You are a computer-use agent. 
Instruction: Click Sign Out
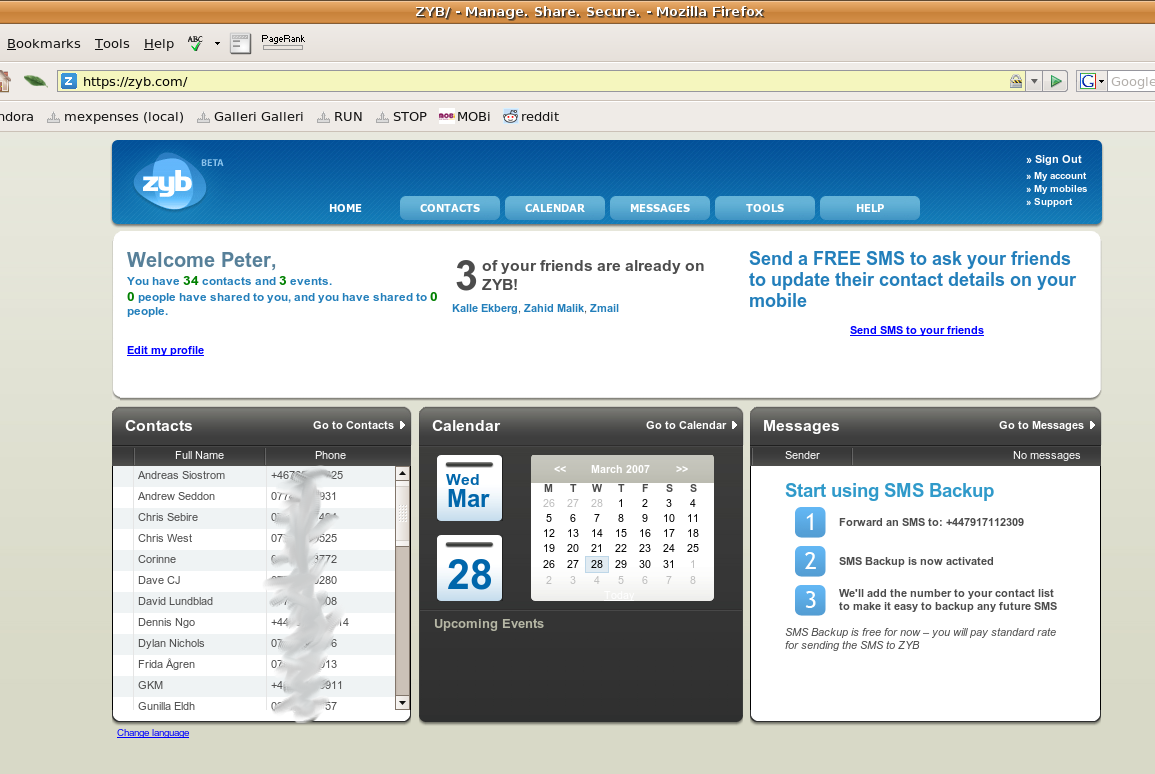point(1058,159)
